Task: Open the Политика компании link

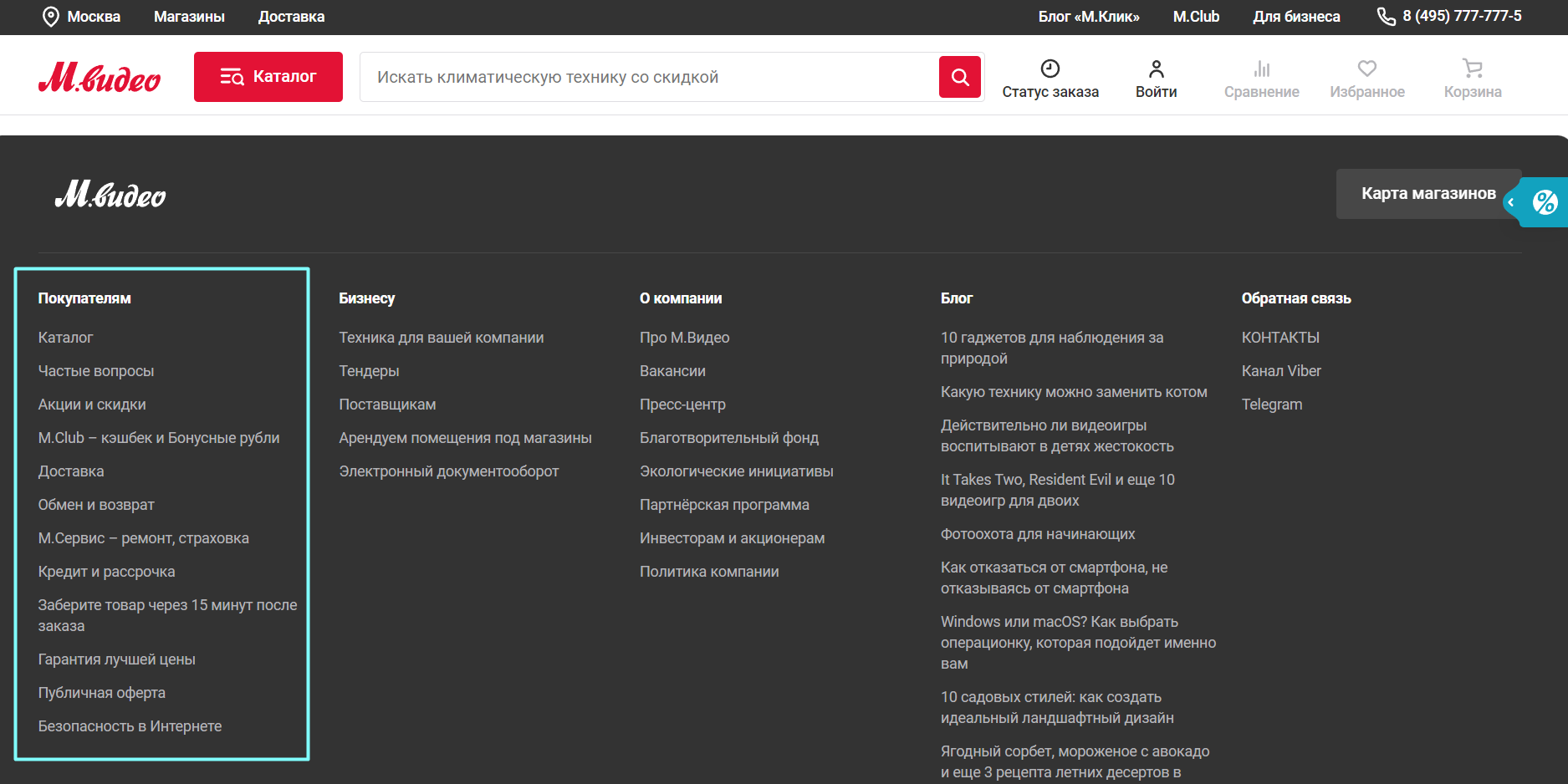Action: [x=710, y=572]
